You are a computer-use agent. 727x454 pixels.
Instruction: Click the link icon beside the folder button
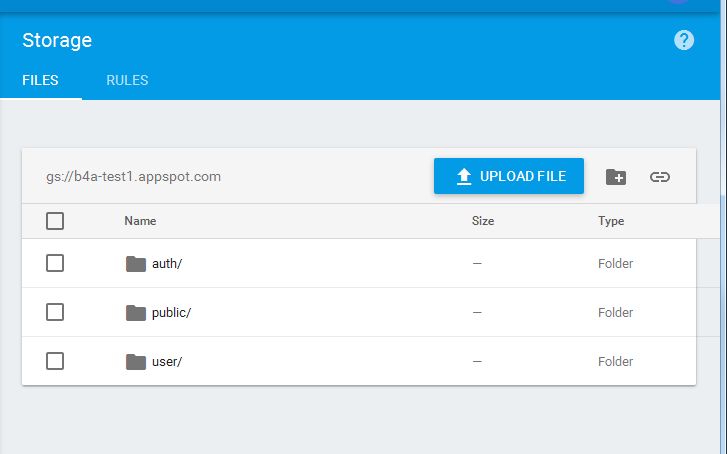click(x=659, y=177)
